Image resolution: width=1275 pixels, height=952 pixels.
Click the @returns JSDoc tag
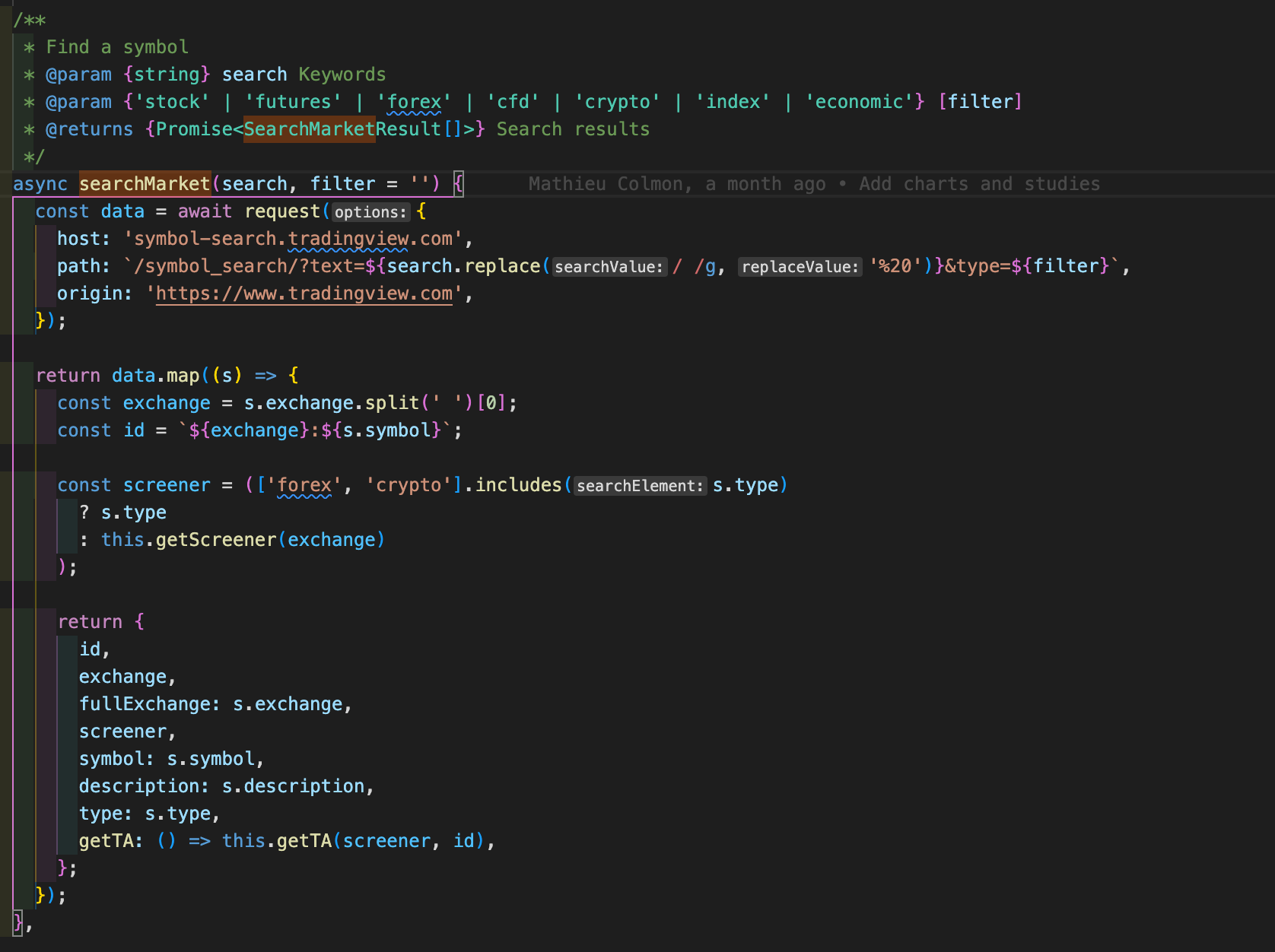pyautogui.click(x=89, y=129)
